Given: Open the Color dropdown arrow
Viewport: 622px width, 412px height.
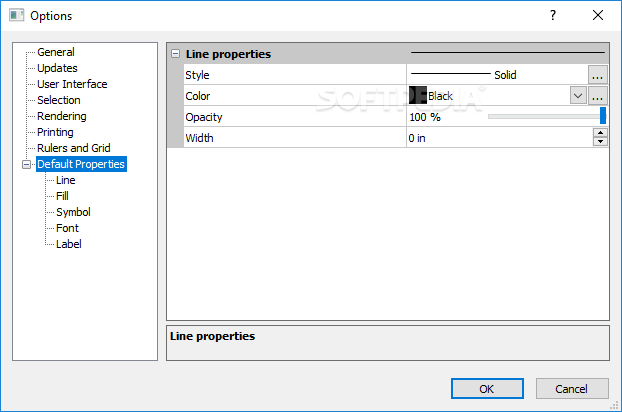Looking at the screenshot, I should 578,96.
